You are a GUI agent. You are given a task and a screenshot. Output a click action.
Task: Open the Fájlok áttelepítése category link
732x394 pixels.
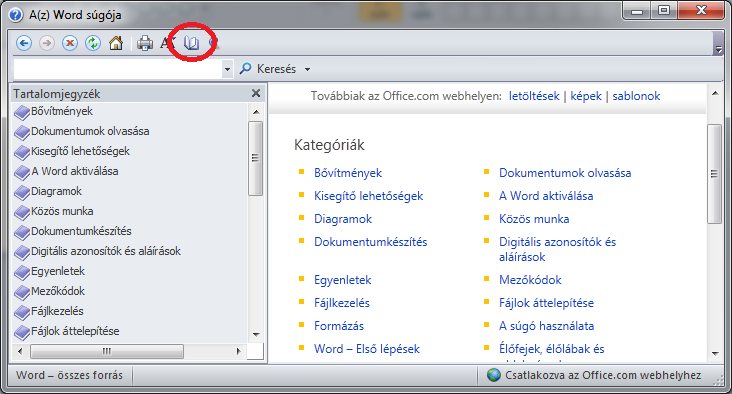click(x=546, y=303)
